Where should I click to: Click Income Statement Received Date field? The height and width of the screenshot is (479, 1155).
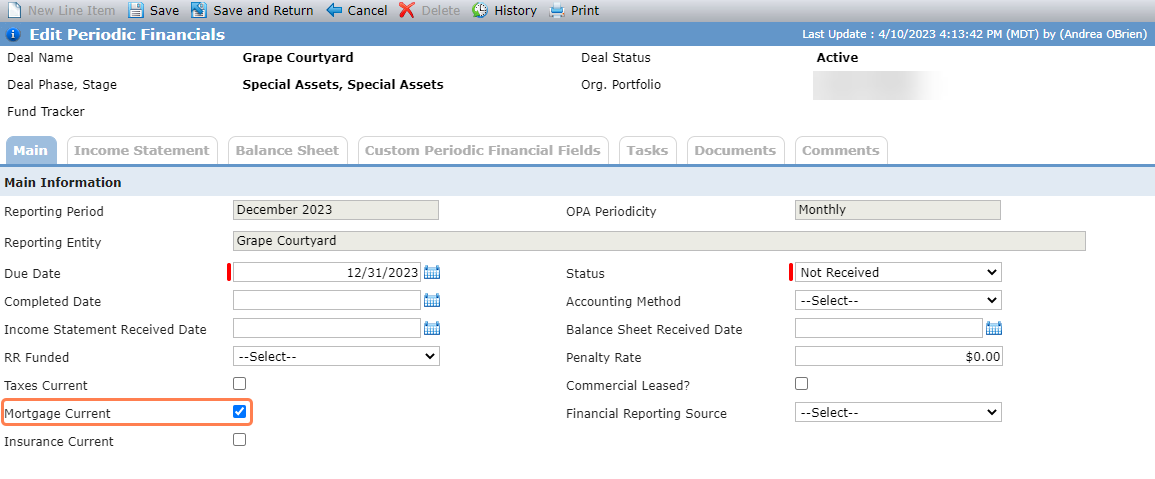tap(327, 329)
